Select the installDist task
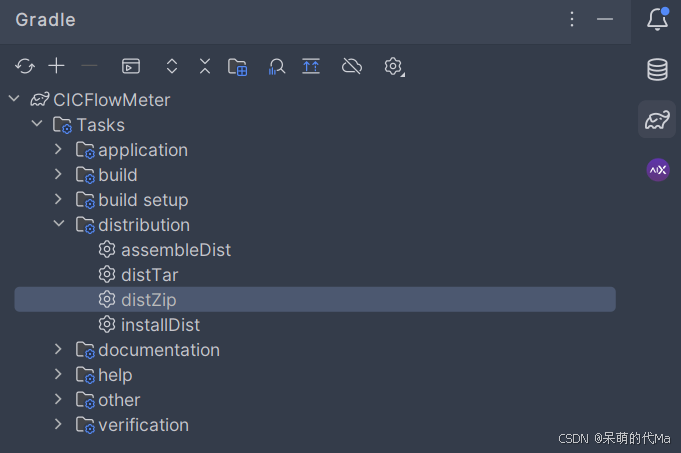 pos(160,325)
